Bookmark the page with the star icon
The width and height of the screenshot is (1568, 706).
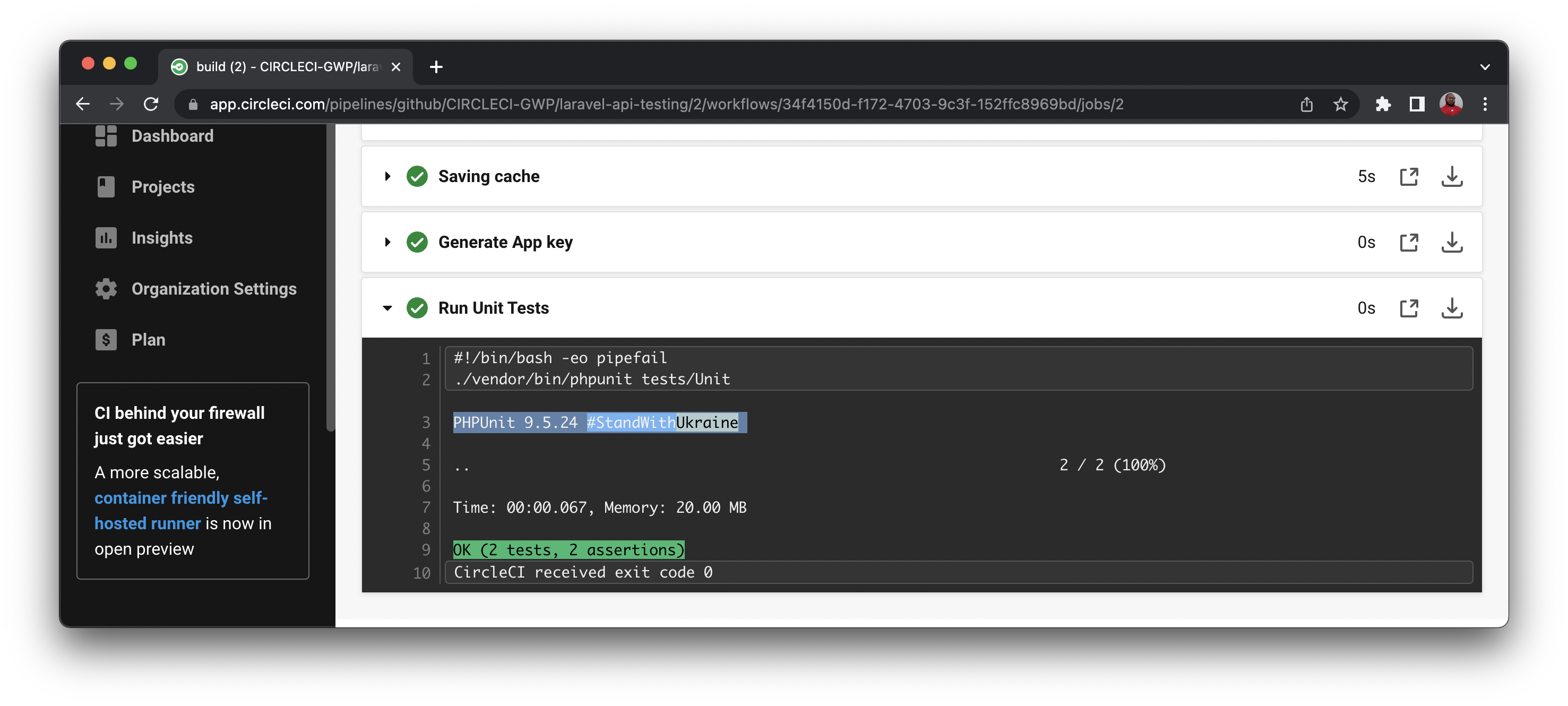pos(1340,104)
